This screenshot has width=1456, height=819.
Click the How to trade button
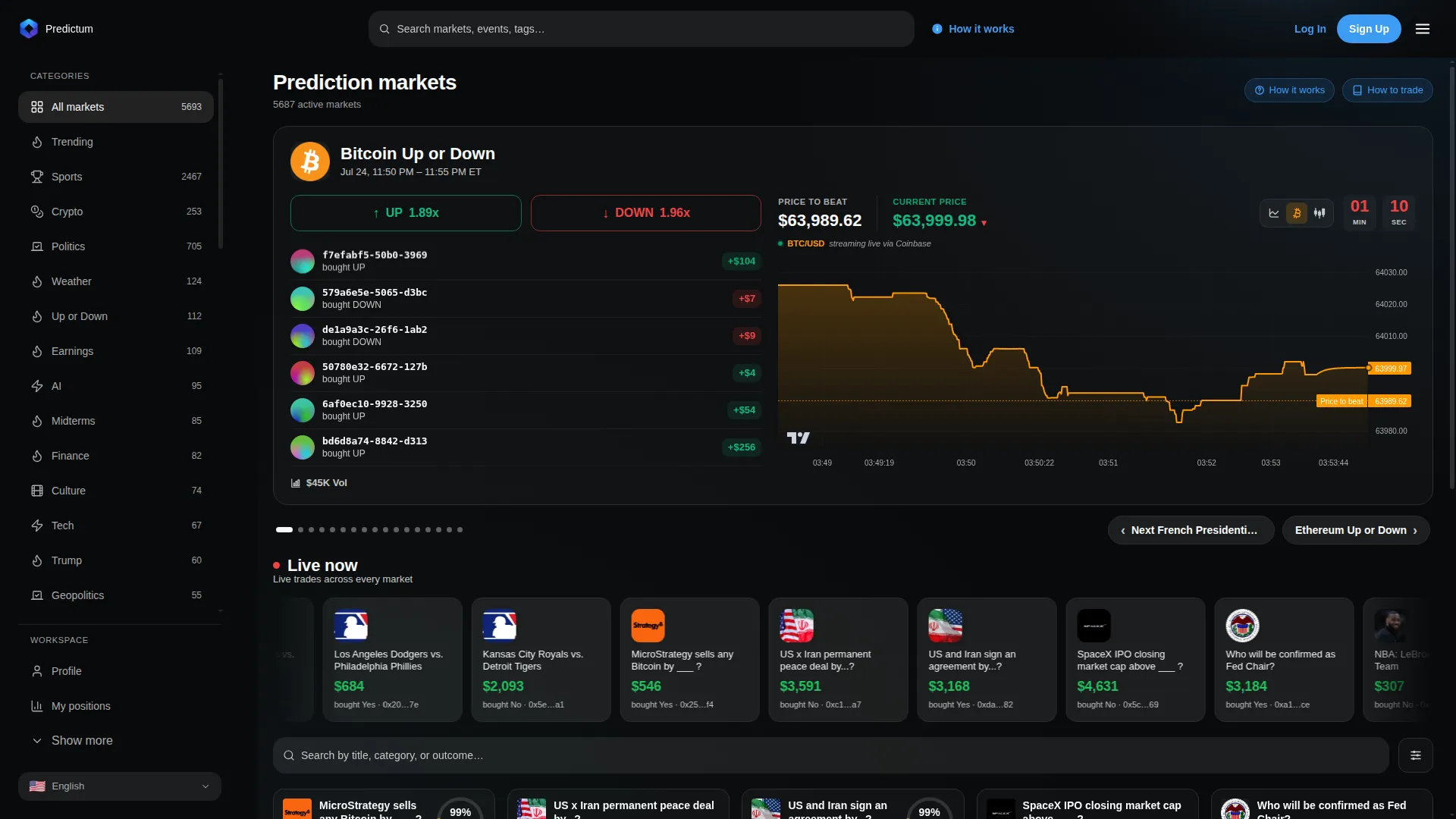(x=1388, y=90)
